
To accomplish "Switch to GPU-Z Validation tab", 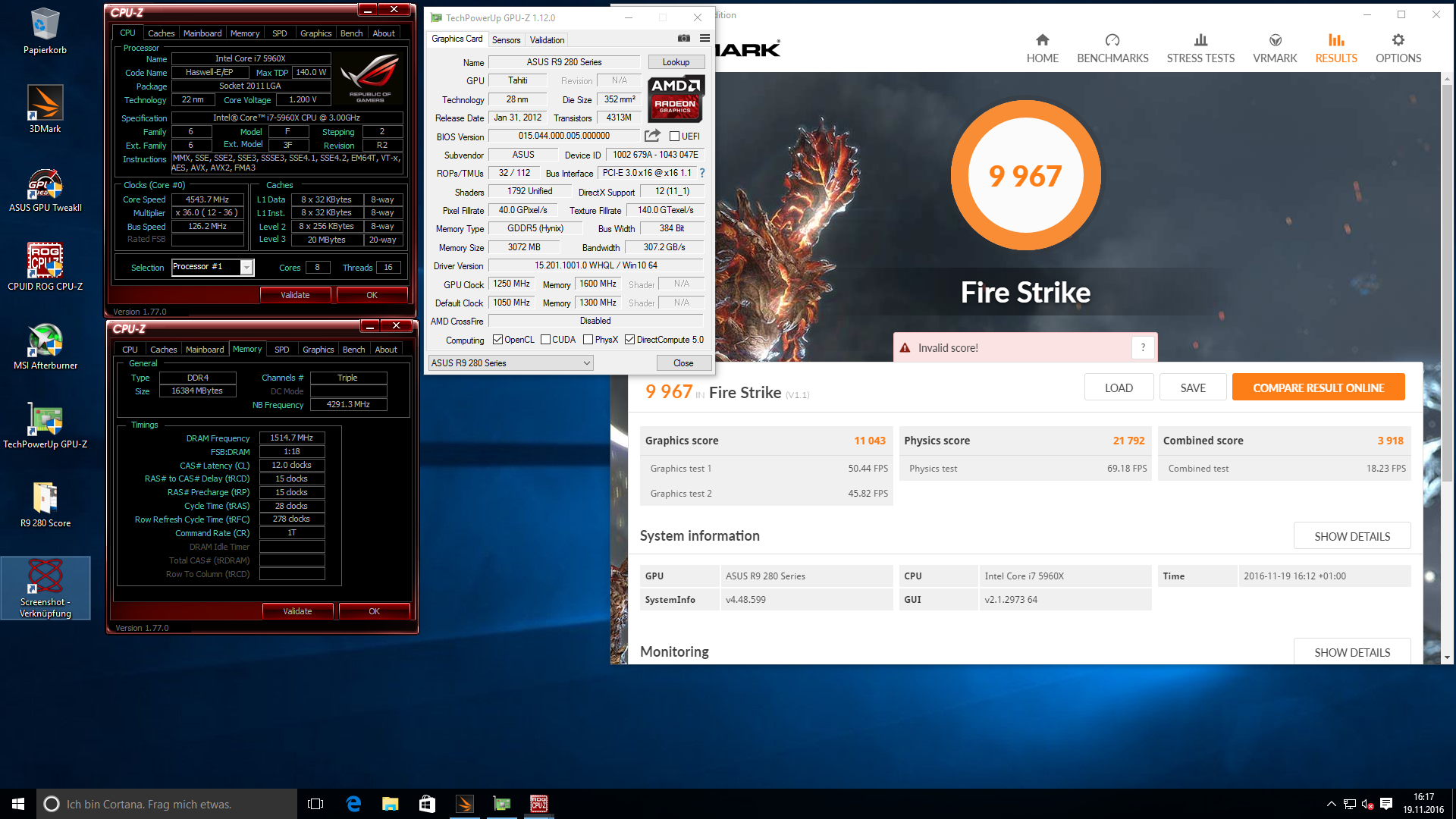I will [547, 39].
